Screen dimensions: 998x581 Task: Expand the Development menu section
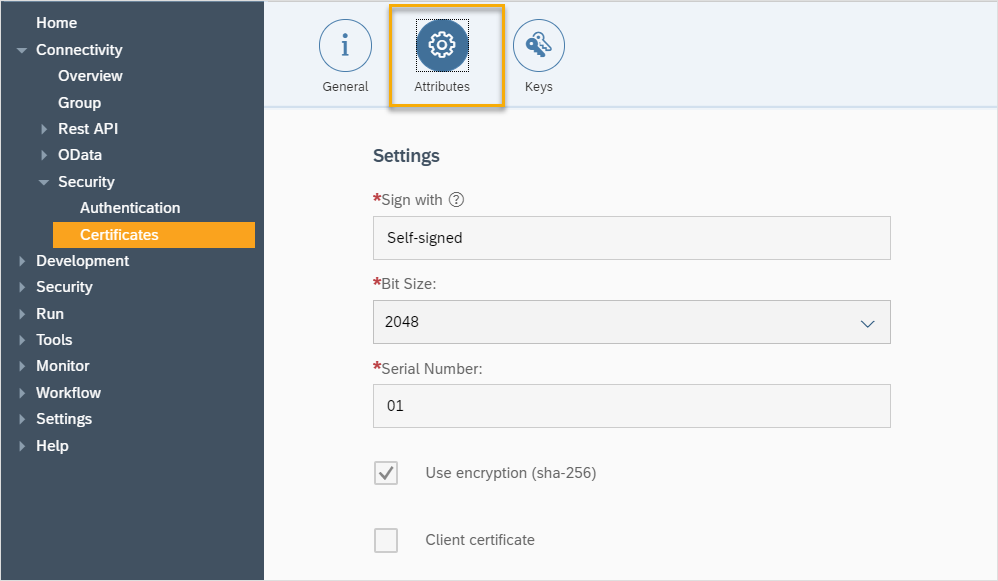click(22, 261)
